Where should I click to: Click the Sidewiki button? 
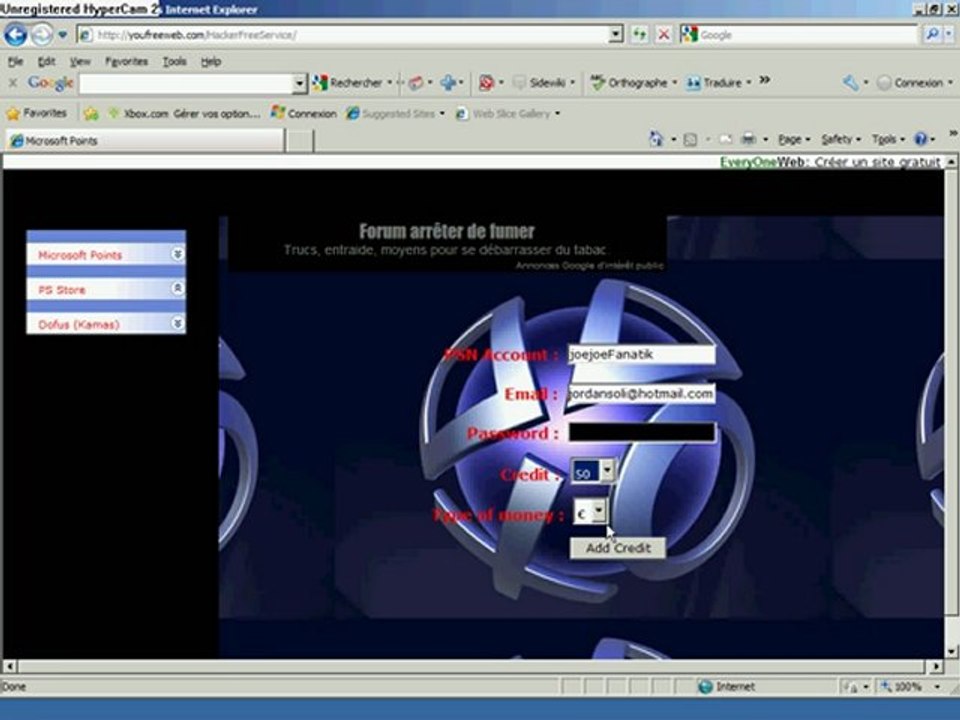(539, 83)
